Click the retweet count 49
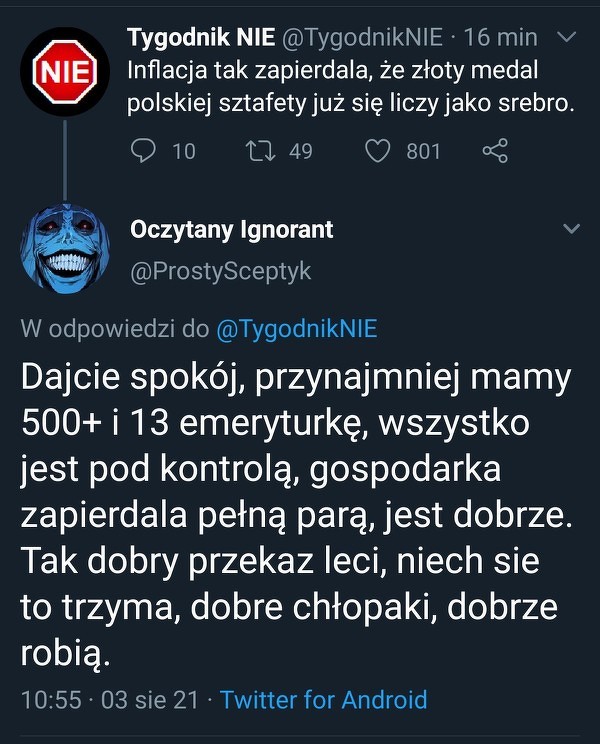This screenshot has width=600, height=744. coord(300,151)
